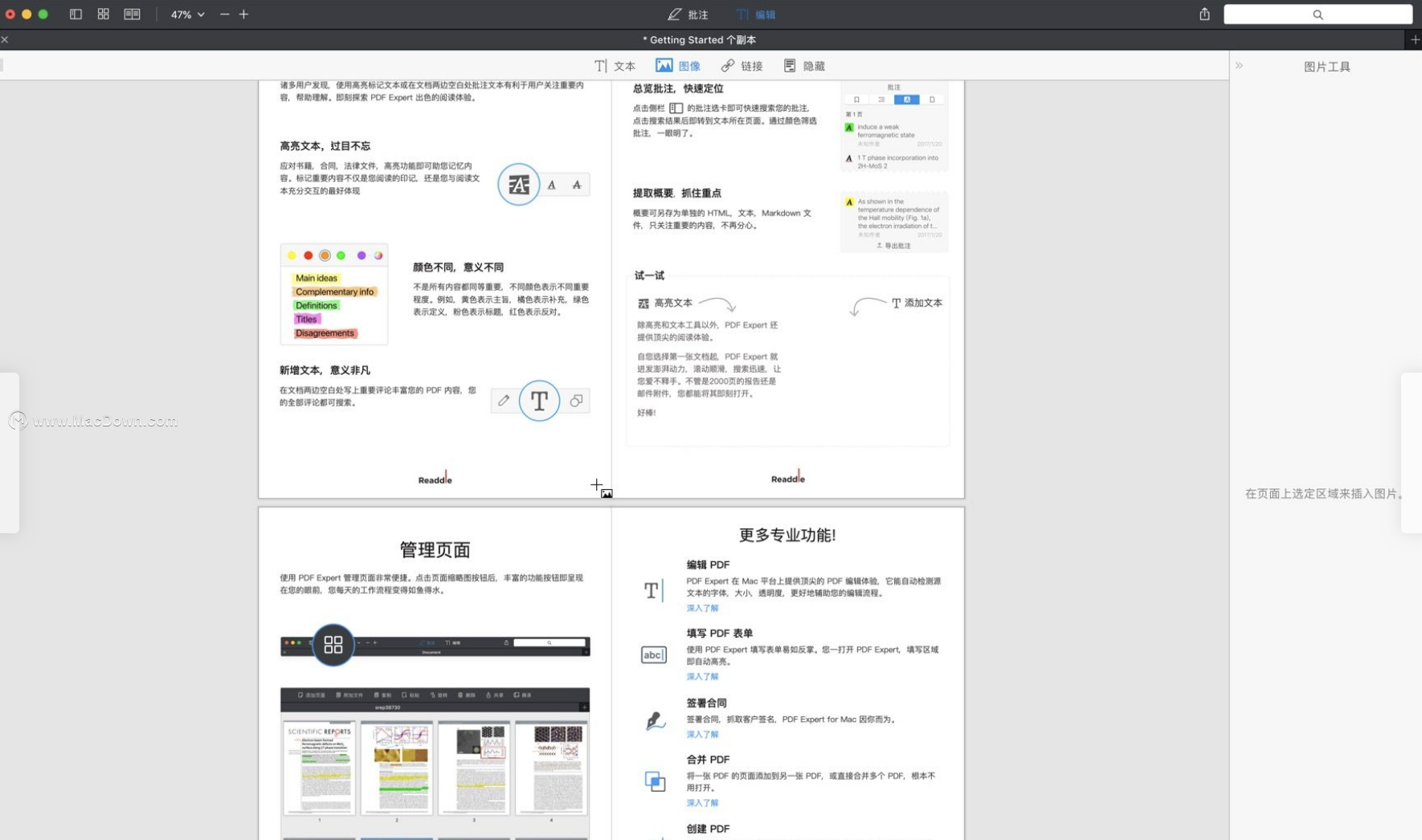This screenshot has width=1422, height=840.
Task: Click the page grid icon circle
Action: pyautogui.click(x=333, y=644)
